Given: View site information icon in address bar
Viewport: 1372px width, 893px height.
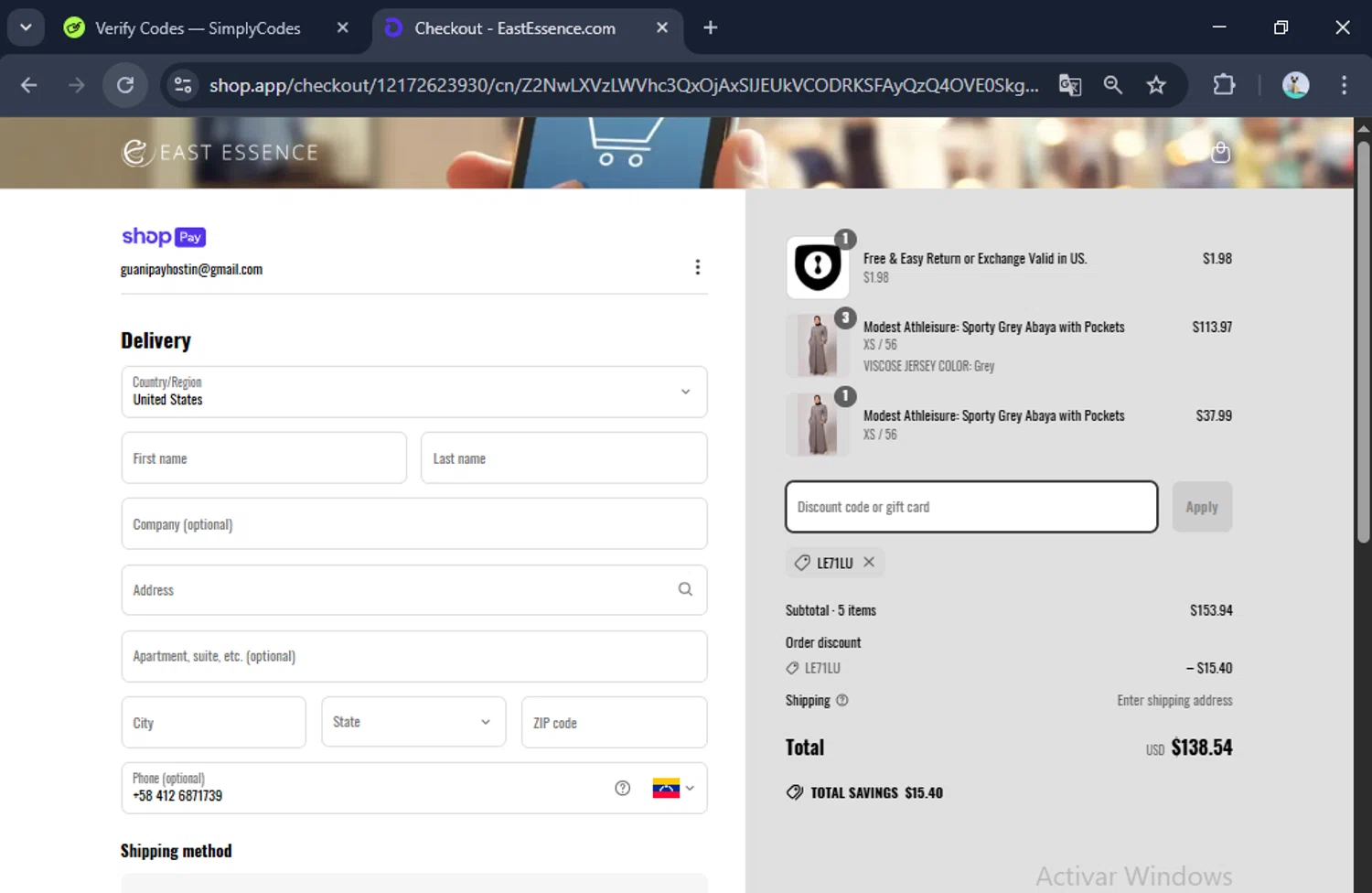Looking at the screenshot, I should pyautogui.click(x=183, y=85).
